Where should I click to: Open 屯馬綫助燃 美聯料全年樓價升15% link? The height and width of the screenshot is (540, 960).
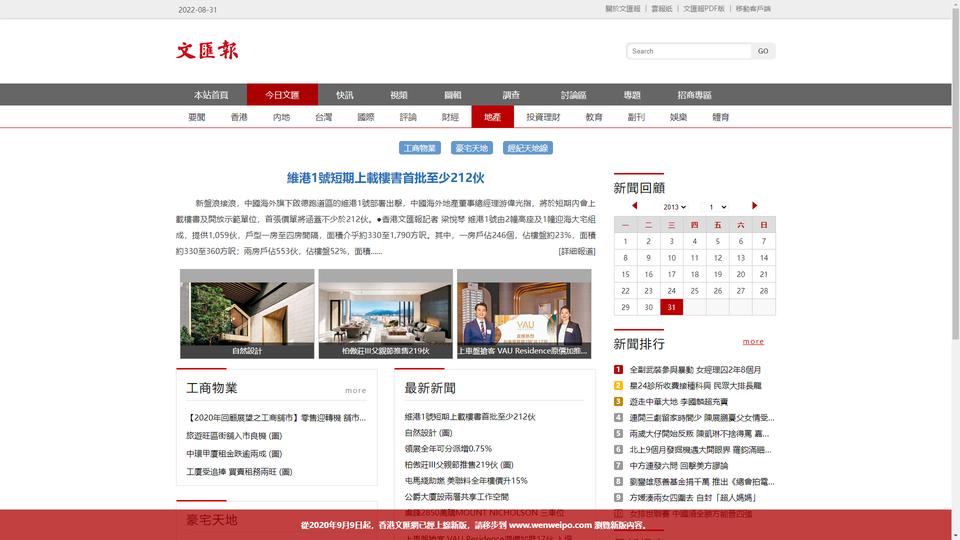point(466,481)
